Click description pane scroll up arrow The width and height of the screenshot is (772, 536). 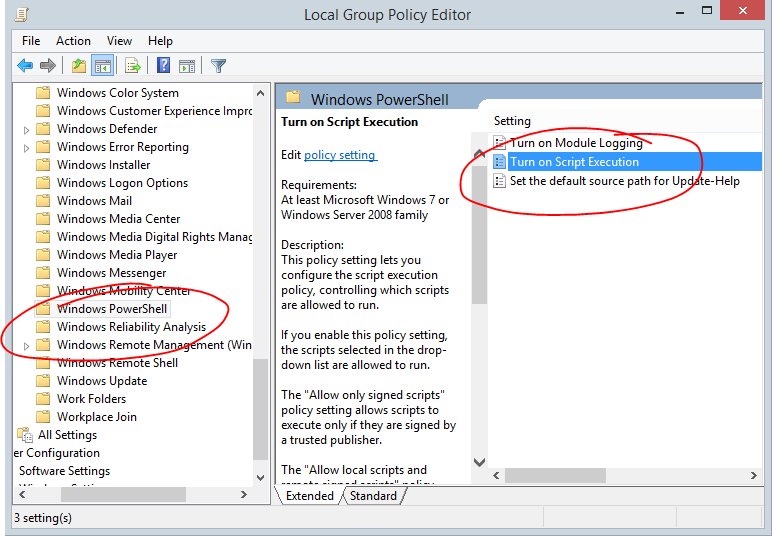point(479,154)
